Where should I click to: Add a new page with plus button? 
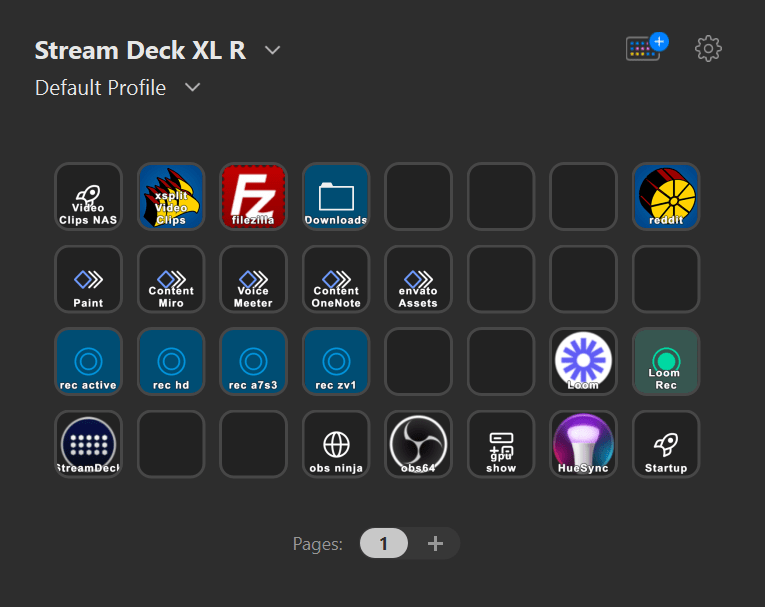[435, 543]
